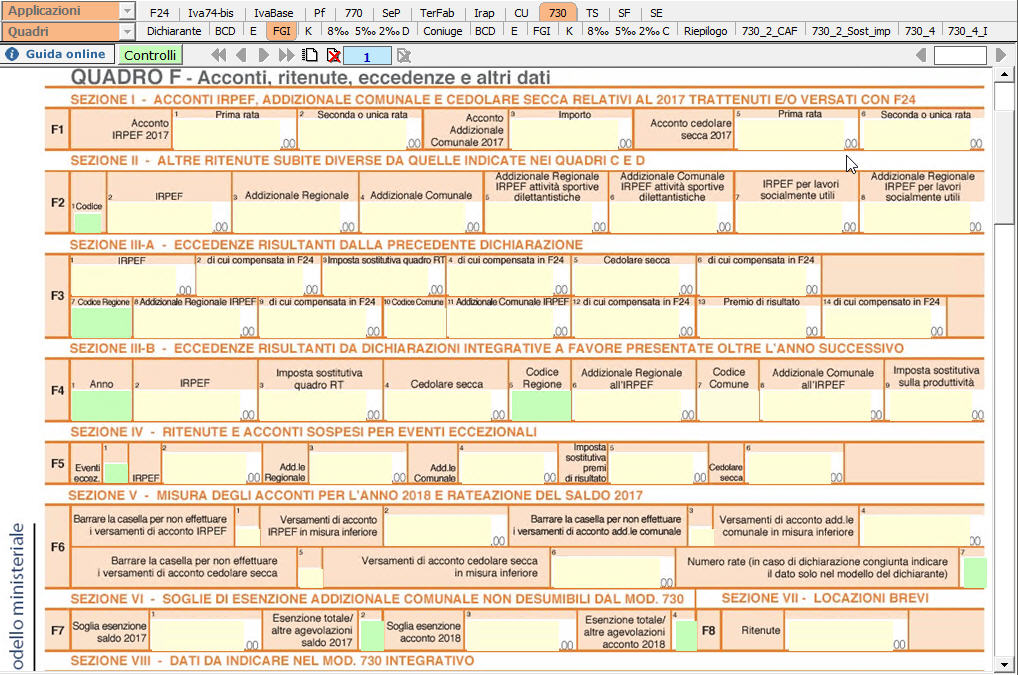Open the Dichiarante tab
The image size is (1018, 675).
(x=174, y=31)
